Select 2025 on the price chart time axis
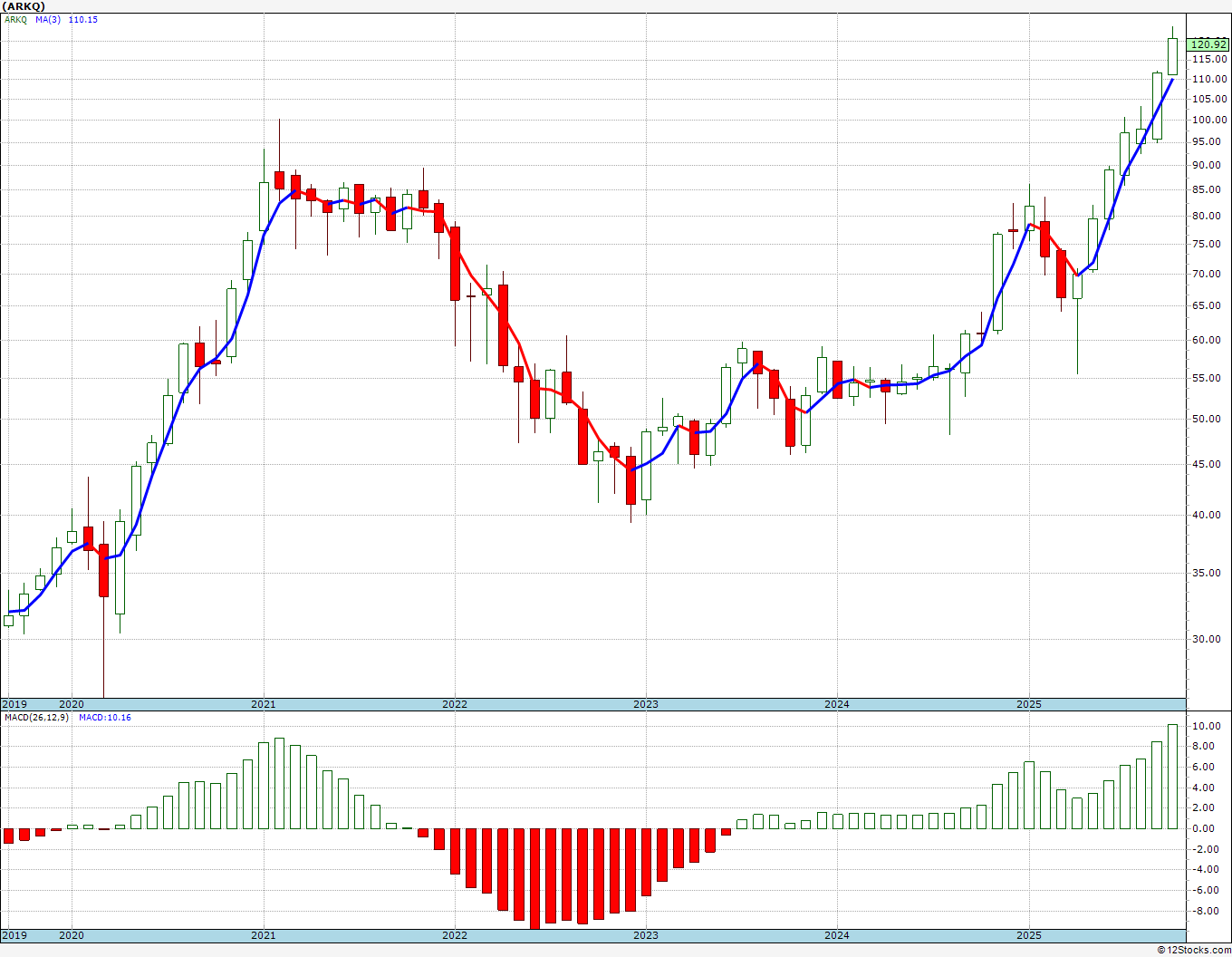The height and width of the screenshot is (957, 1232). (x=1028, y=704)
